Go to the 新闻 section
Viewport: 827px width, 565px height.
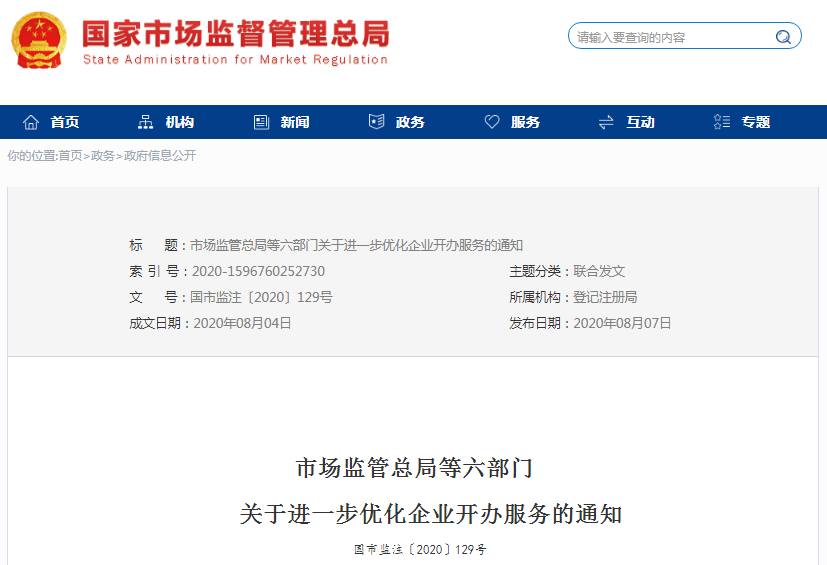click(x=295, y=122)
